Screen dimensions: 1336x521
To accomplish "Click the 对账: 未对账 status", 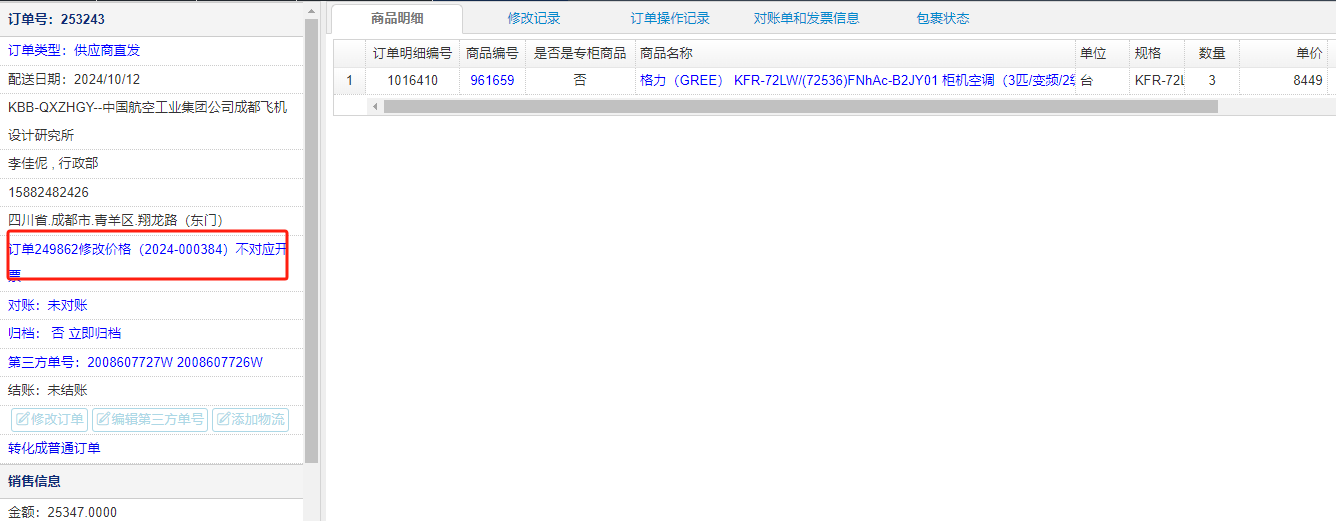I will point(48,305).
